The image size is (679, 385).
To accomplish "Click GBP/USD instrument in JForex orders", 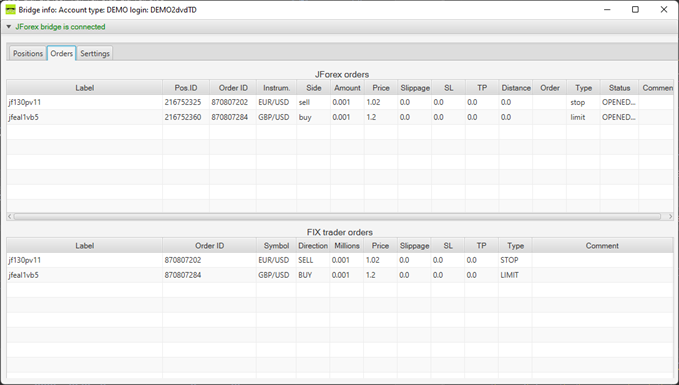I will tap(274, 117).
